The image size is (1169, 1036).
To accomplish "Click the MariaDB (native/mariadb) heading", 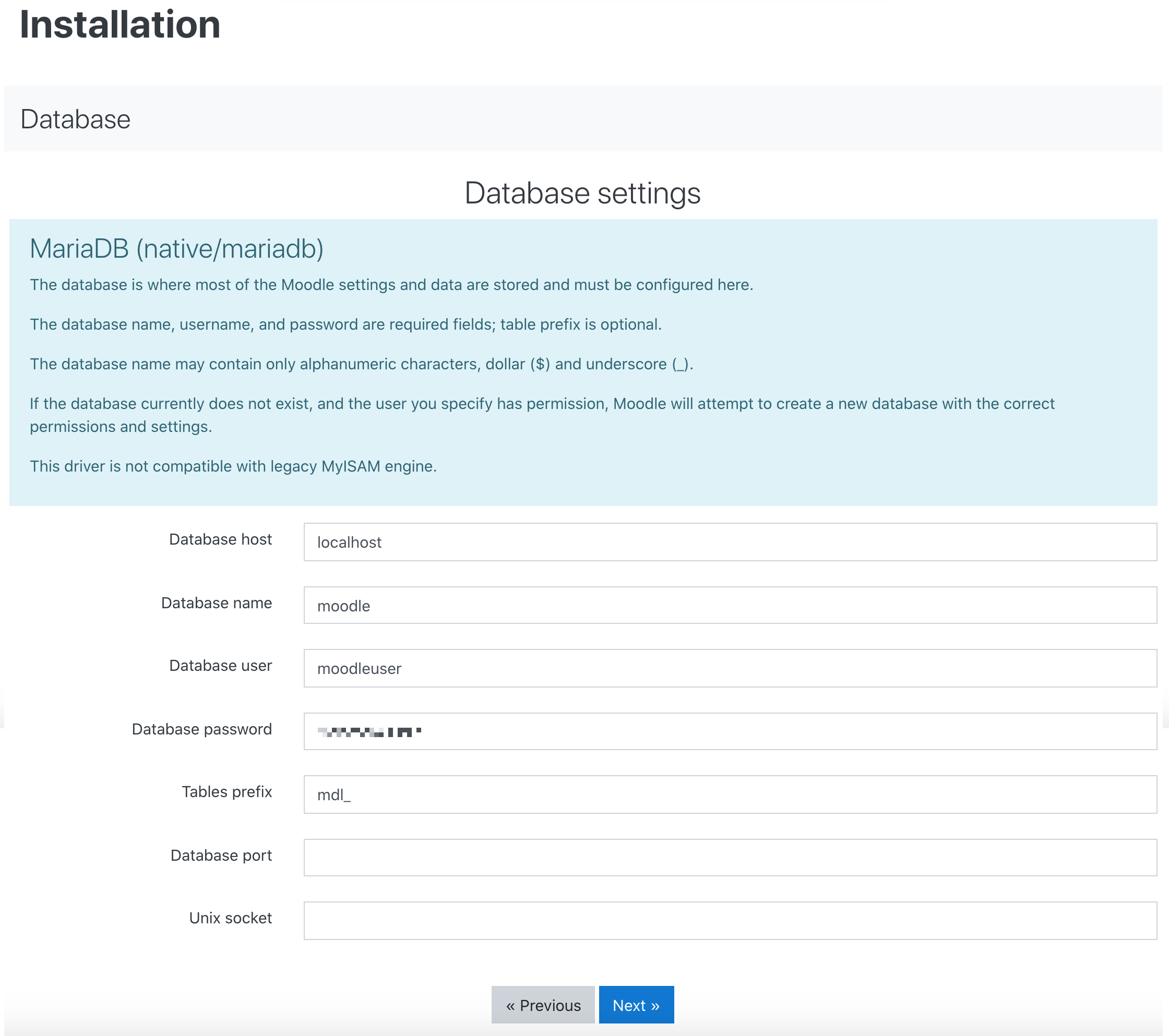I will (x=177, y=249).
